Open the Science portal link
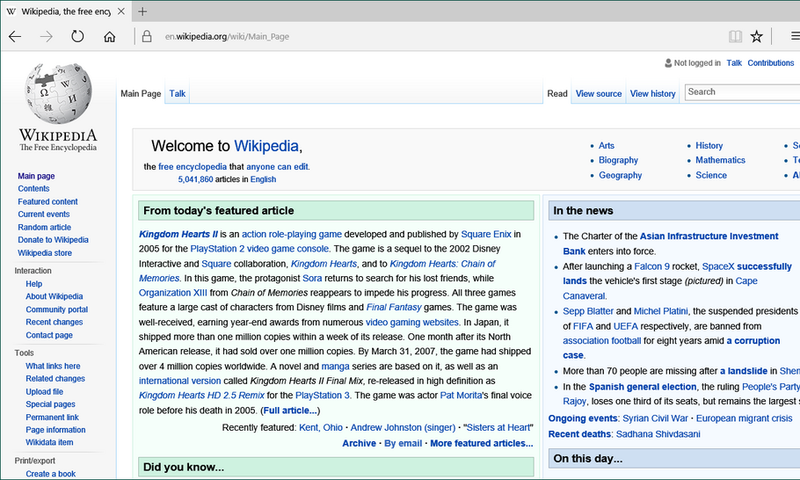Viewport: 800px width, 480px height. [711, 175]
